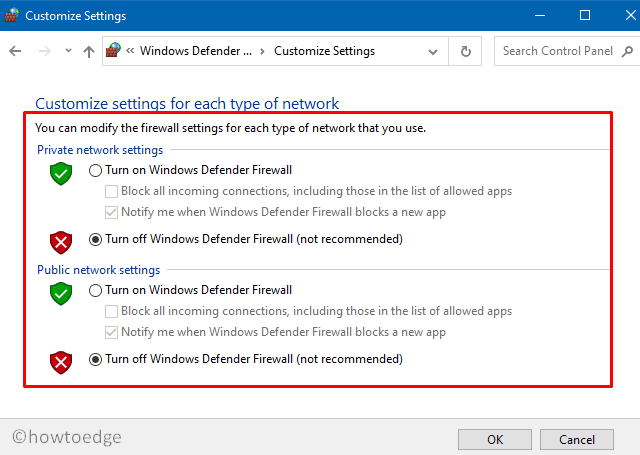This screenshot has width=640, height=455.
Task: Check block all incoming under Private settings
Action: point(111,191)
